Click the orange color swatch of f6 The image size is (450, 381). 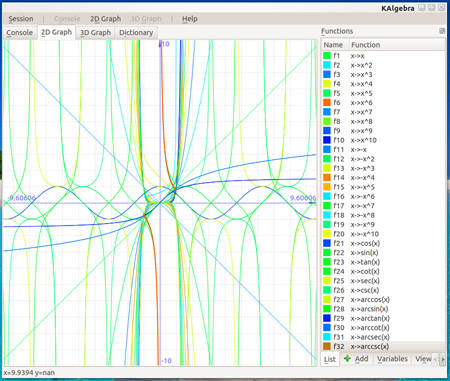coord(327,102)
